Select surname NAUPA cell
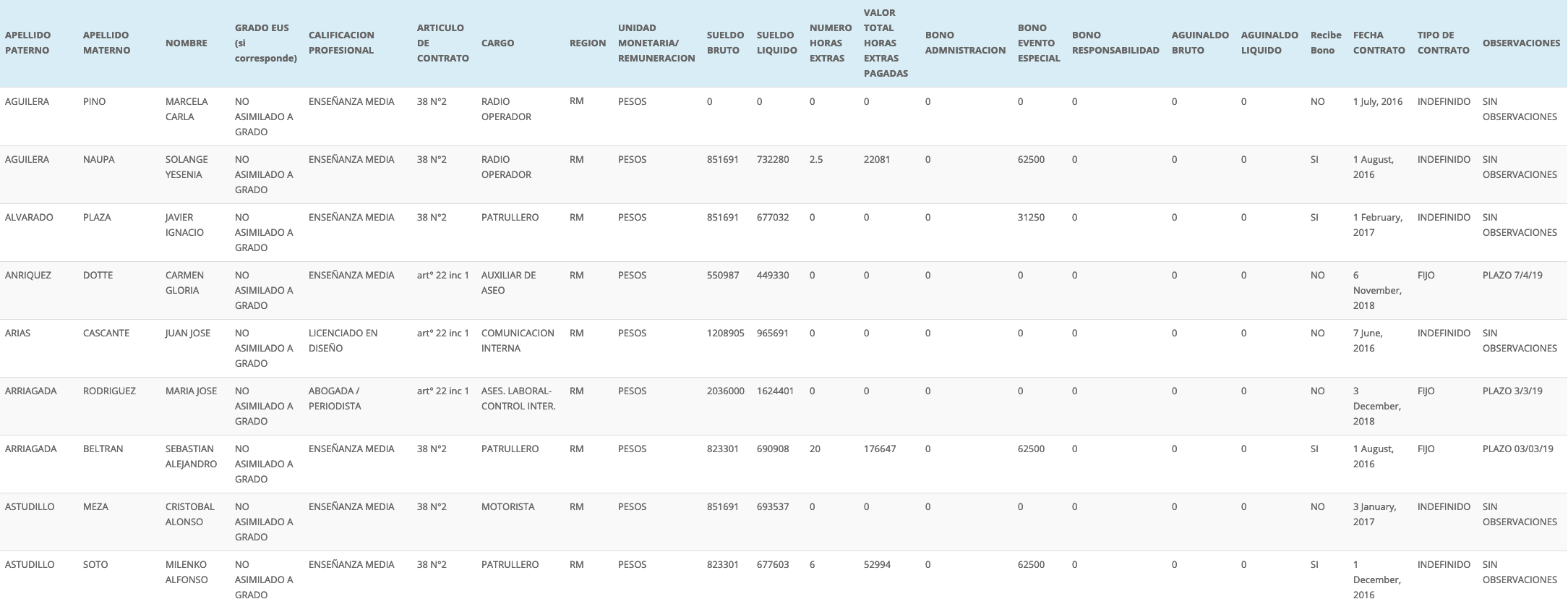 click(98, 159)
